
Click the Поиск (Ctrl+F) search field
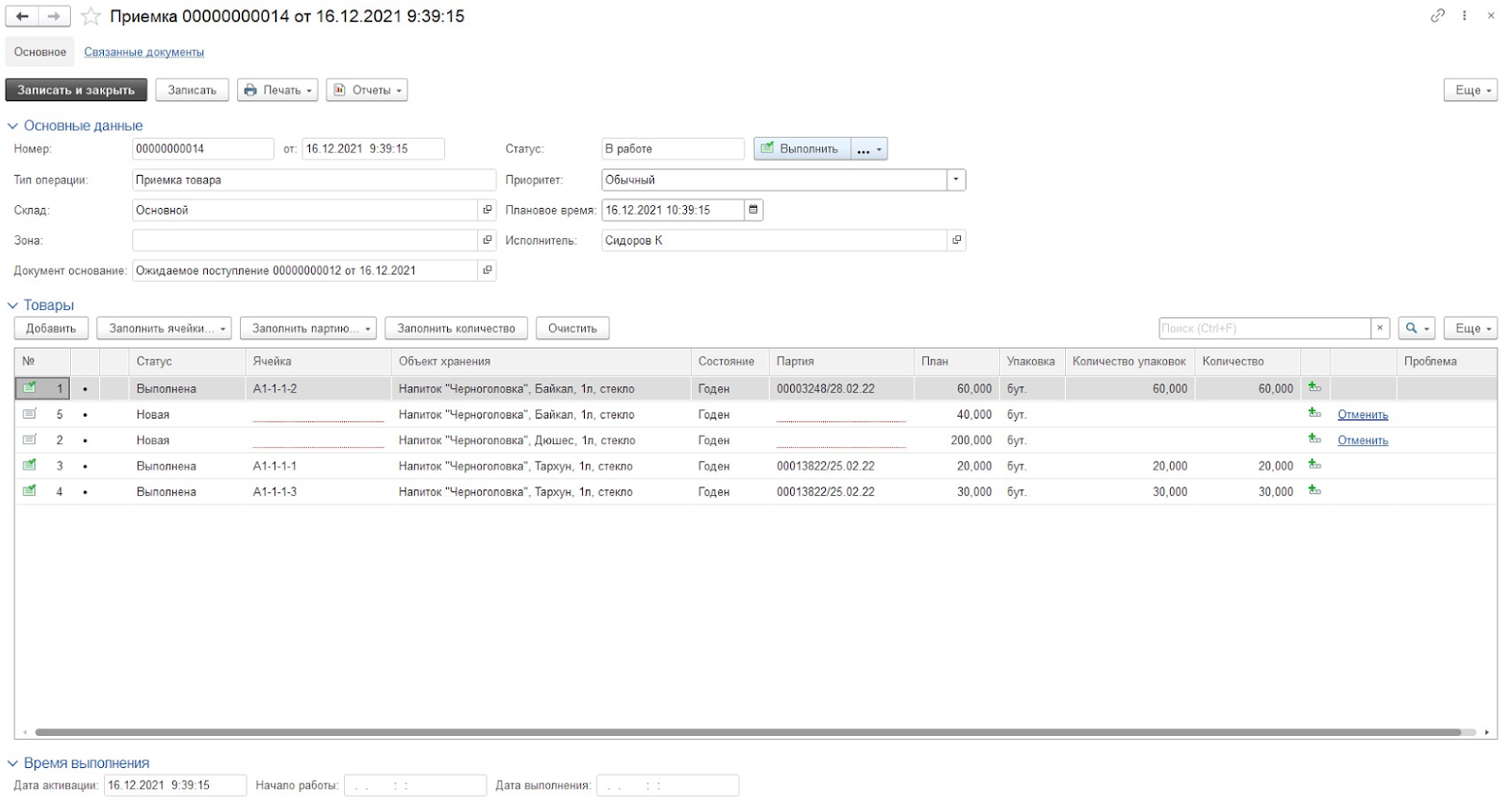[x=1264, y=328]
